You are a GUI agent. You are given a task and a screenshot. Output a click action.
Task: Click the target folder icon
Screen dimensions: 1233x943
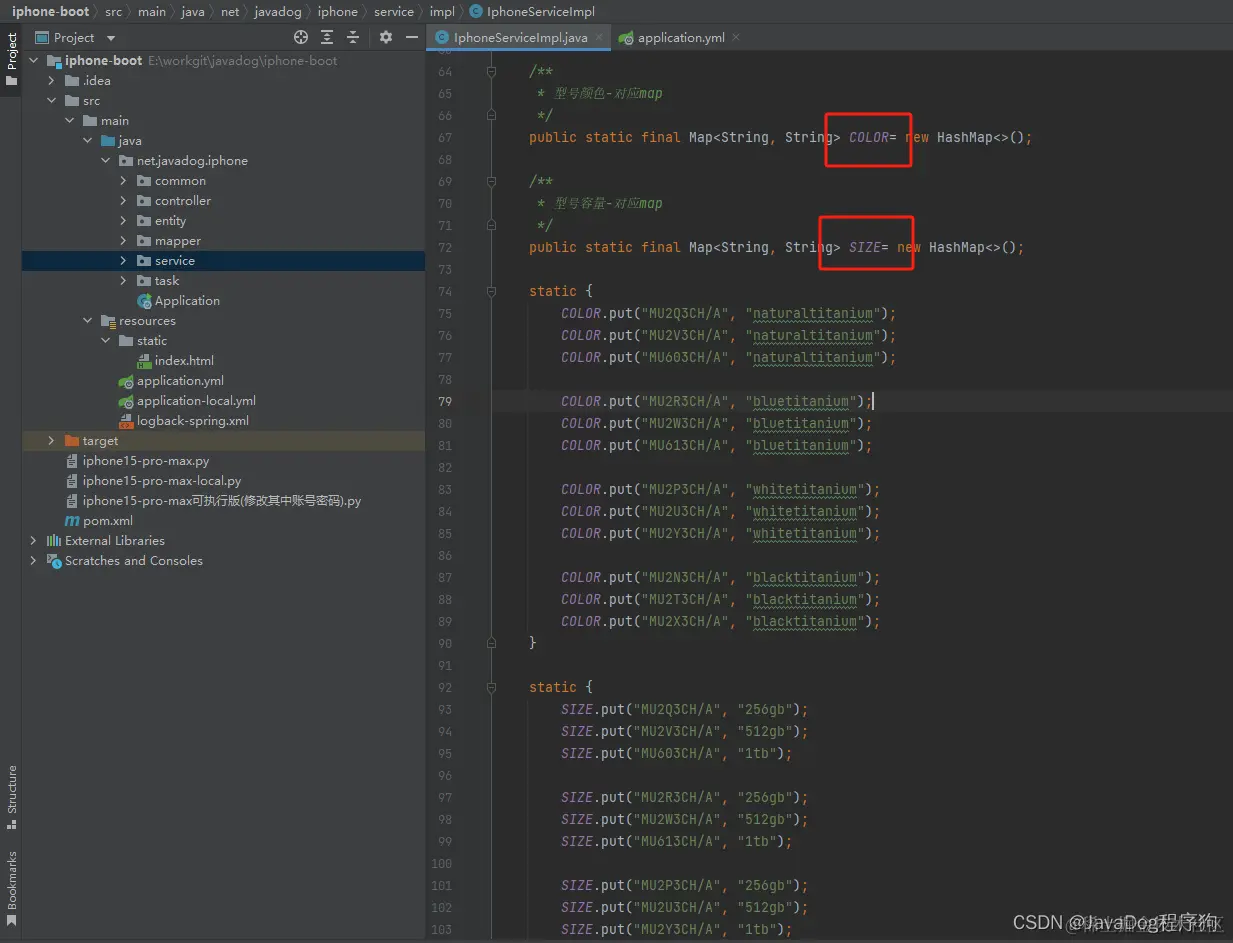click(x=72, y=441)
